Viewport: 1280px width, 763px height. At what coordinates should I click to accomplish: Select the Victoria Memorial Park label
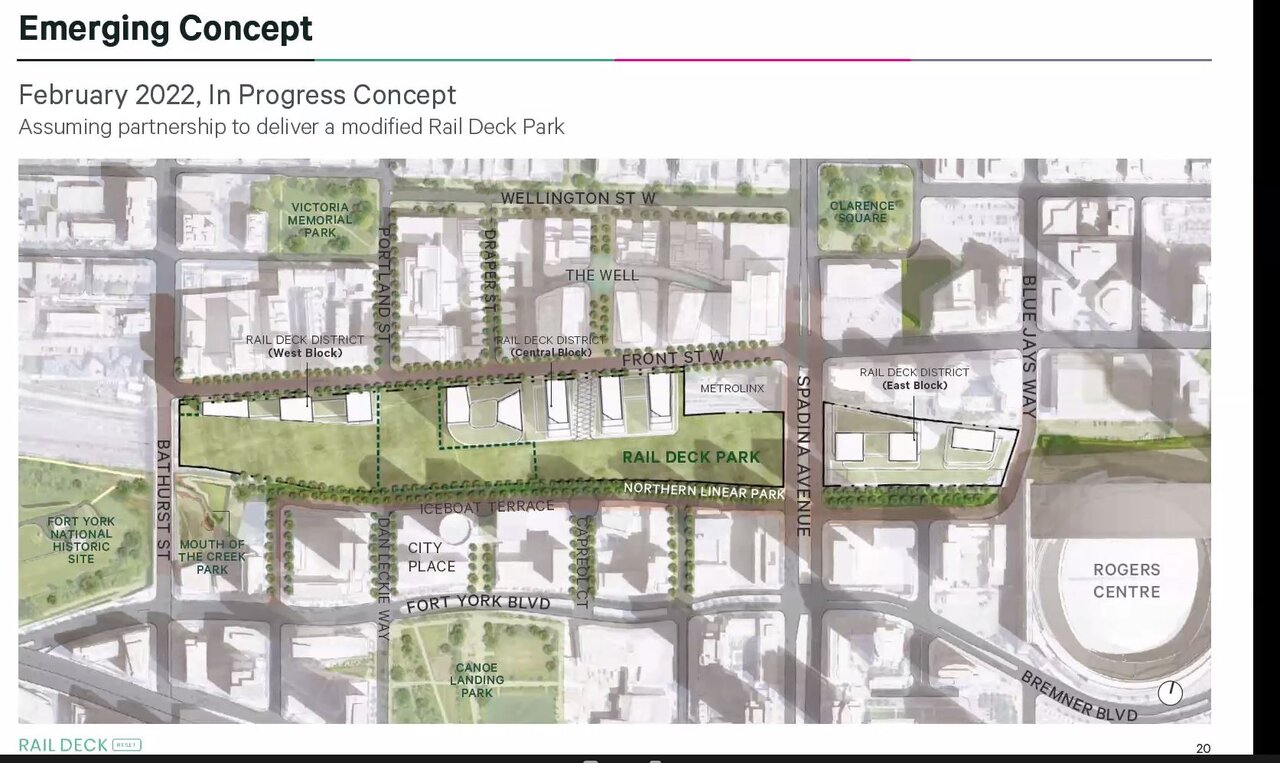point(320,220)
